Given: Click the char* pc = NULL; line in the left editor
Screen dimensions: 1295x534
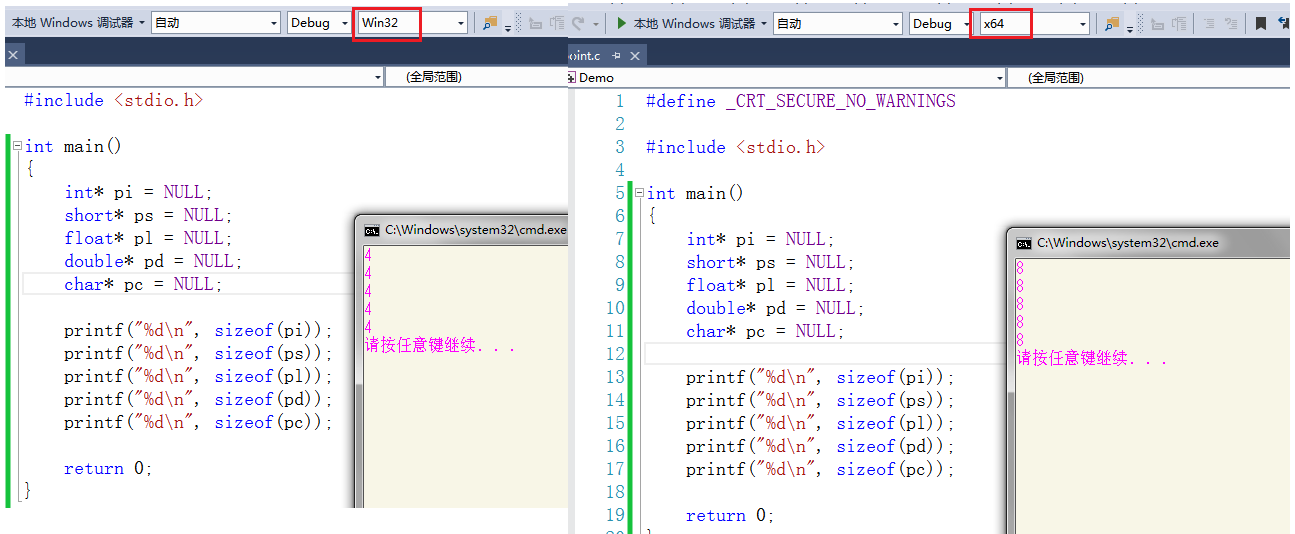Looking at the screenshot, I should click(x=143, y=284).
